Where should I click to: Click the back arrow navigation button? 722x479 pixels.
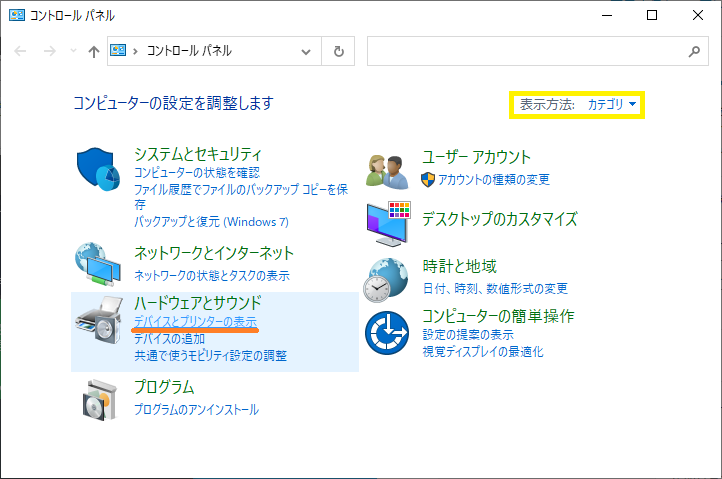coord(20,51)
